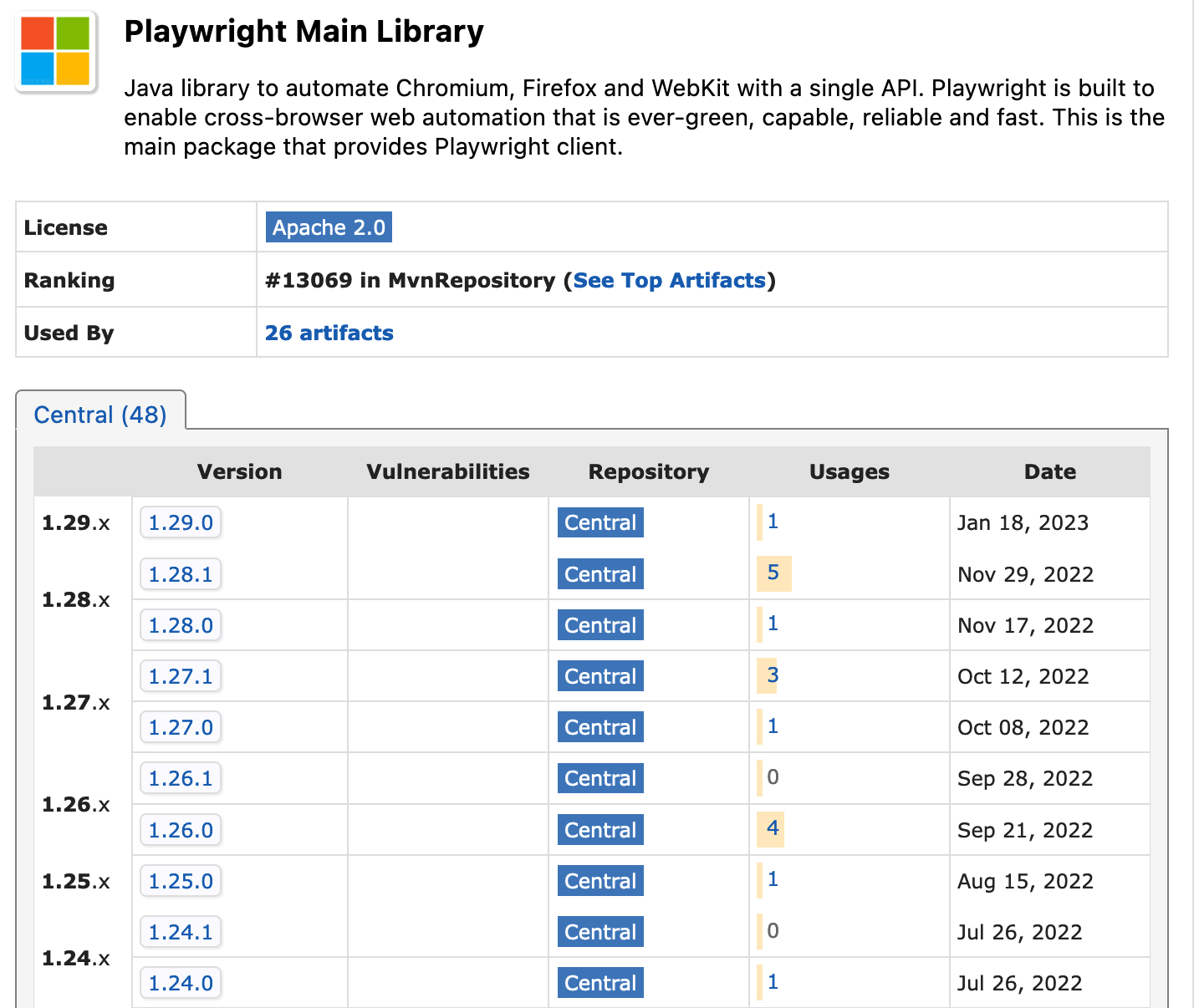This screenshot has width=1199, height=1008.
Task: Open version 1.26.1 page
Action: click(180, 778)
